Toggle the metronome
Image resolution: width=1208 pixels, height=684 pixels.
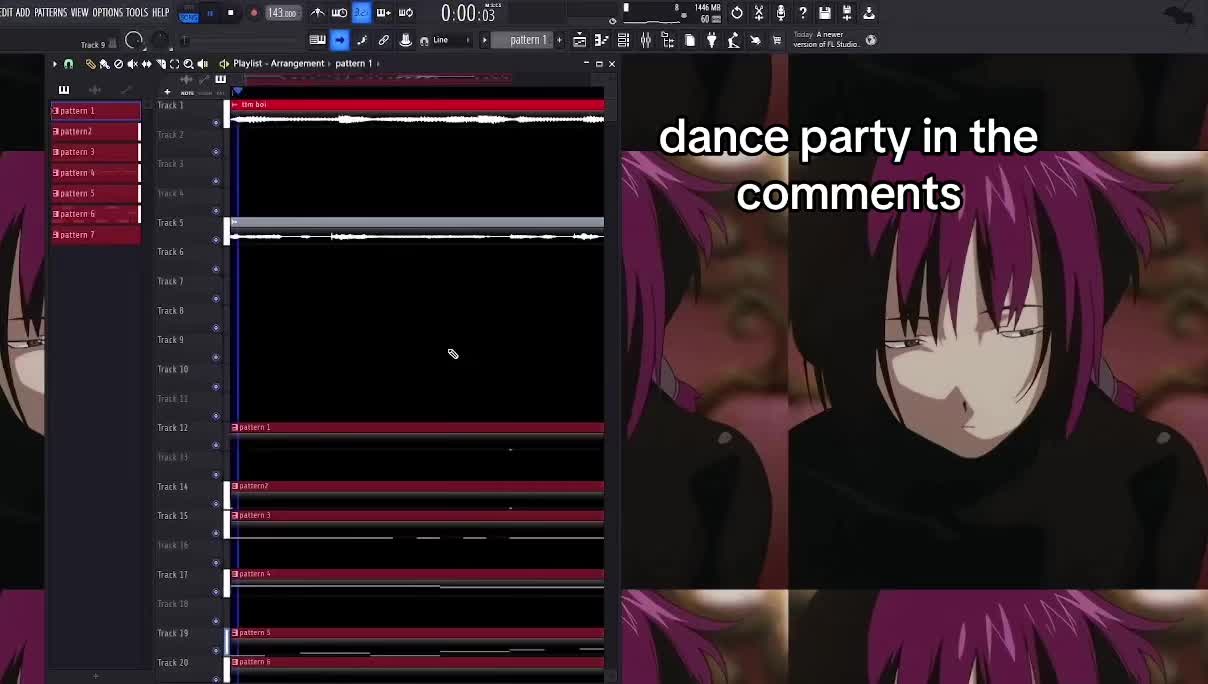pos(318,13)
